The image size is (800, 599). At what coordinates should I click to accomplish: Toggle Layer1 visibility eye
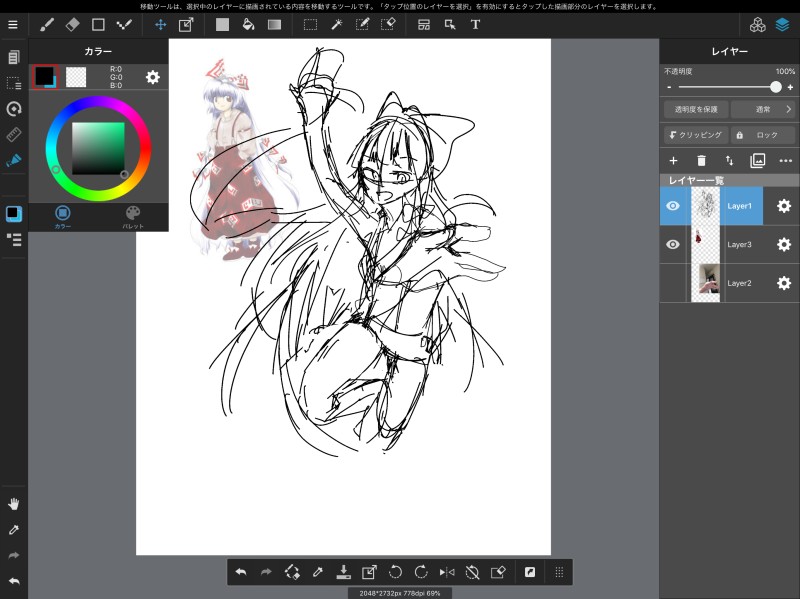point(673,206)
